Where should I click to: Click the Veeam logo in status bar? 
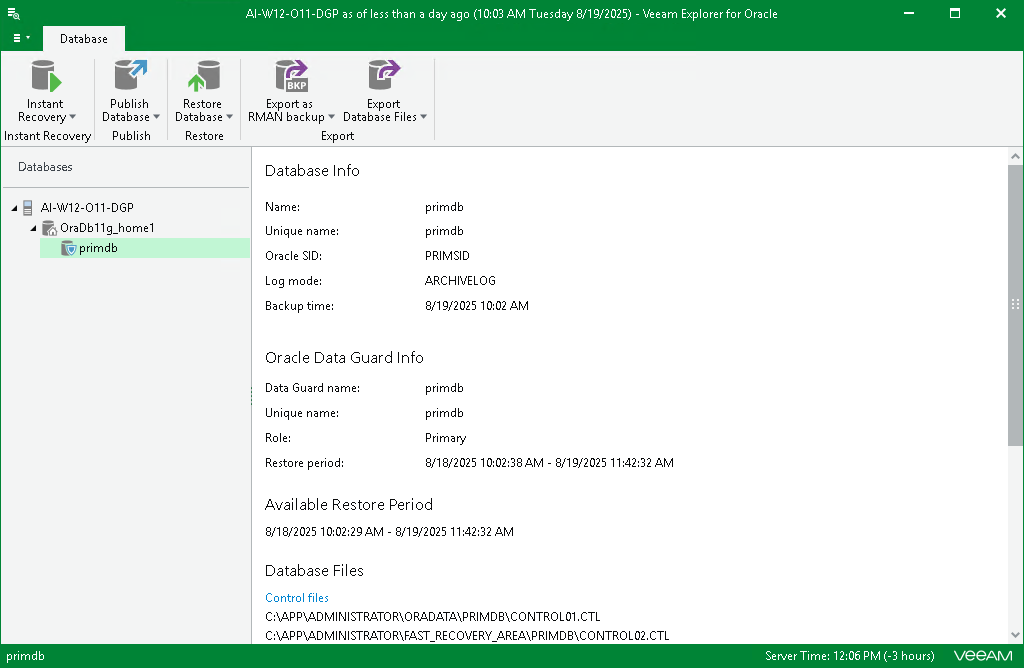pos(983,656)
